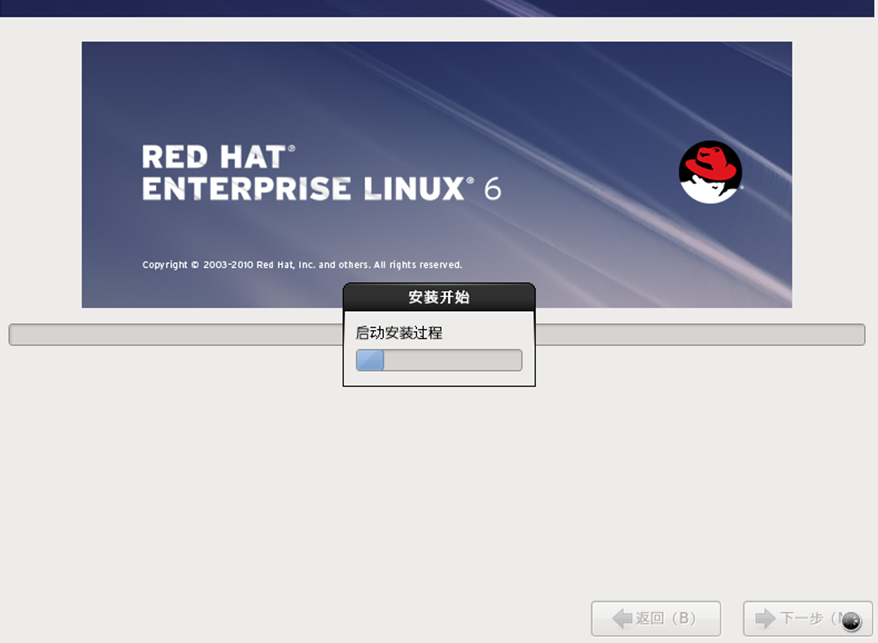The image size is (878, 643).
Task: Click the right arrow icon on 下一步 button
Action: (x=765, y=618)
